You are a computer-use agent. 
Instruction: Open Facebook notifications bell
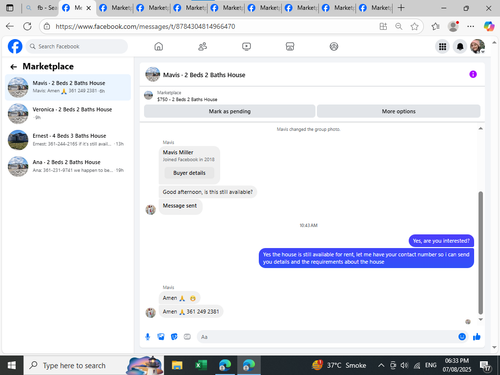(460, 46)
